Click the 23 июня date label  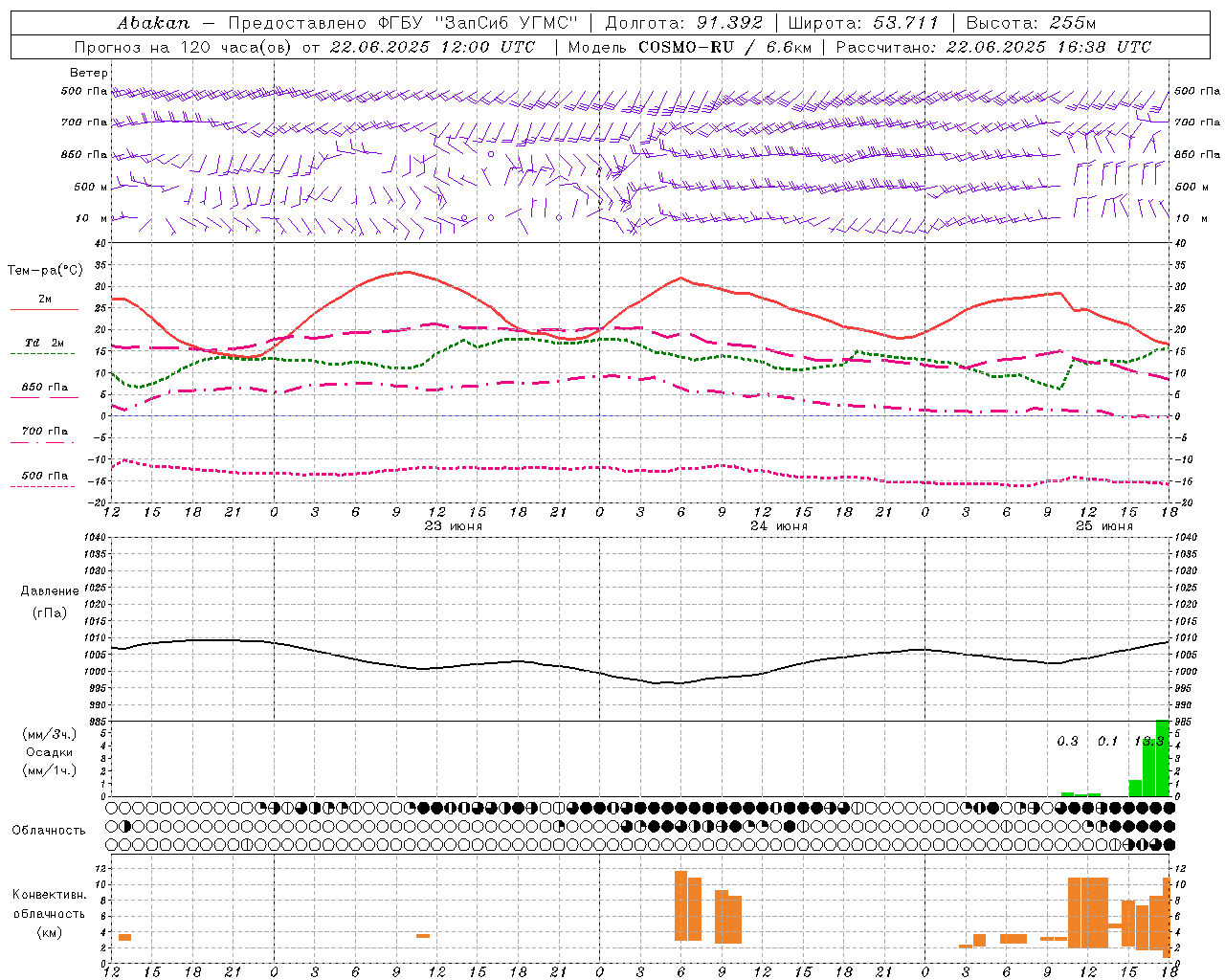click(454, 526)
